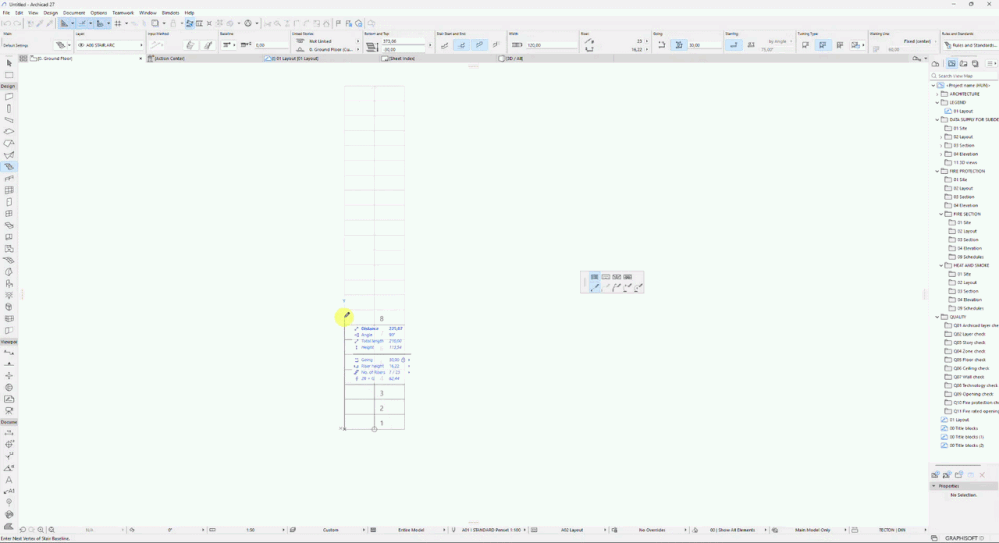The image size is (999, 543).
Task: Click the No Overrides status bar option
Action: (x=652, y=530)
